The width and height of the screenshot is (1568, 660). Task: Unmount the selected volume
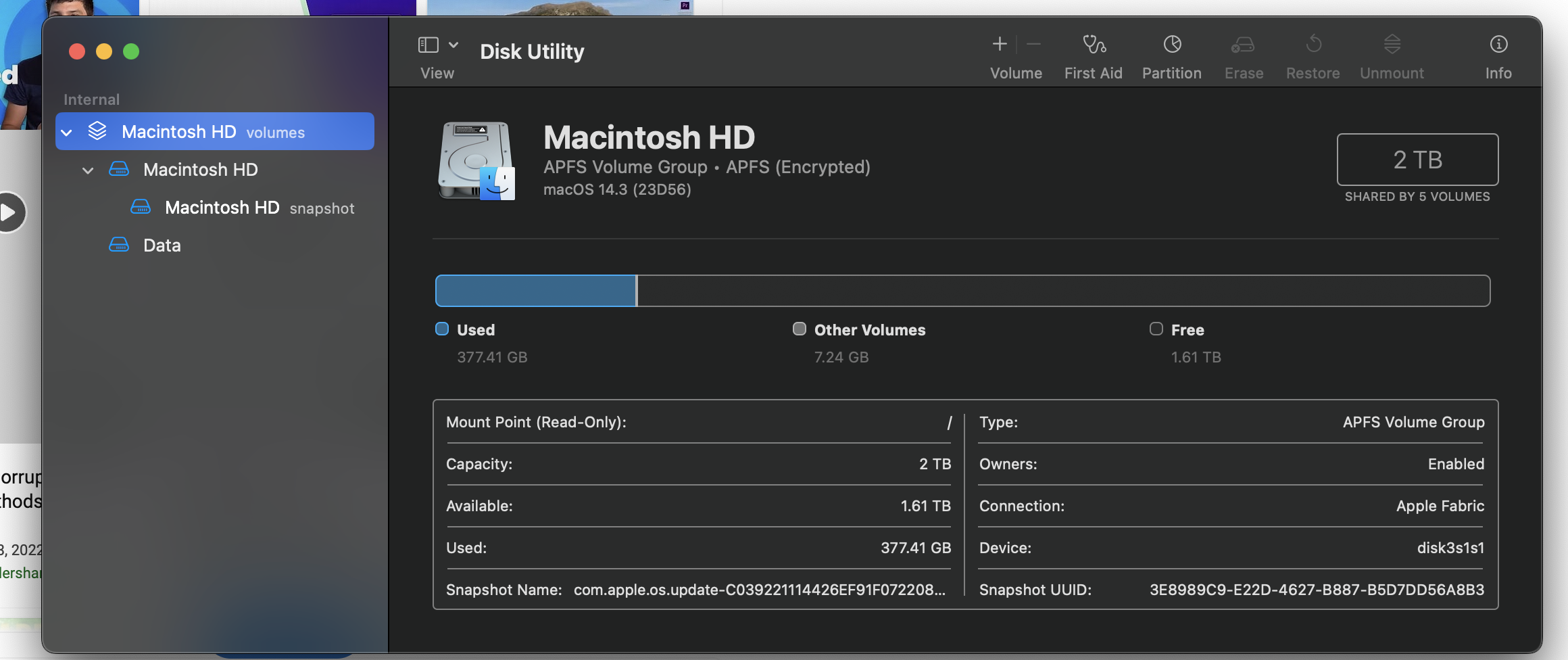coord(1391,54)
